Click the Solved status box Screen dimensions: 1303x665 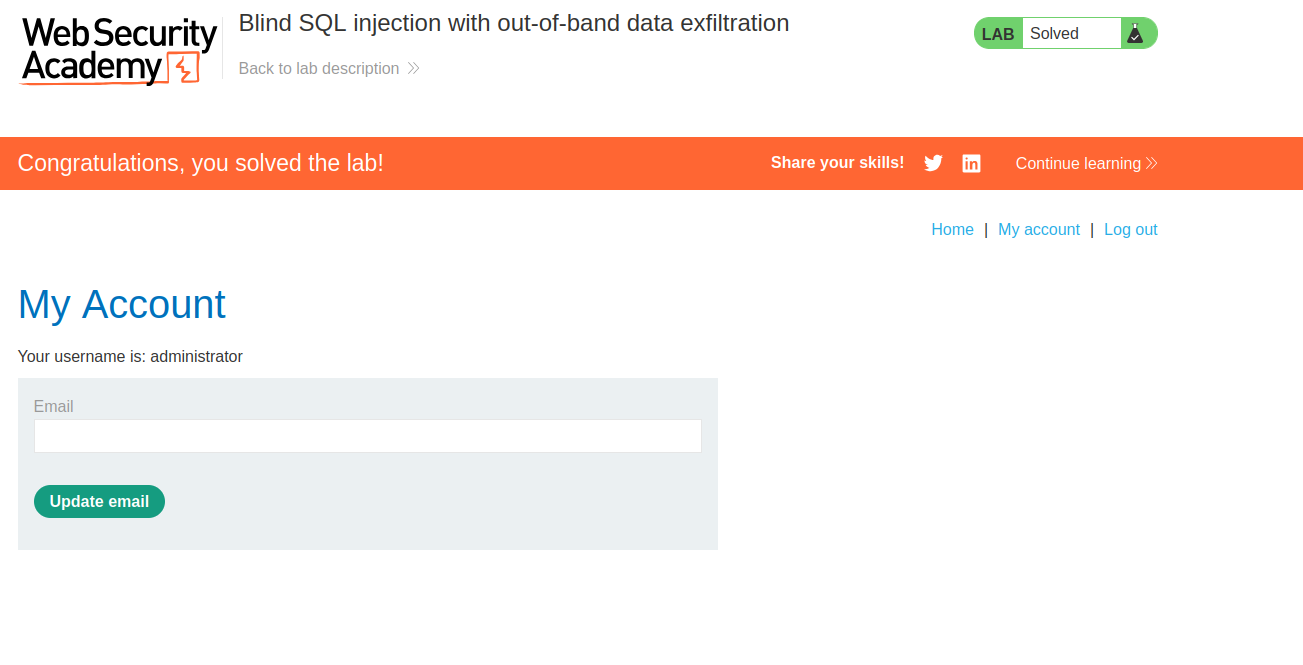(x=1071, y=33)
